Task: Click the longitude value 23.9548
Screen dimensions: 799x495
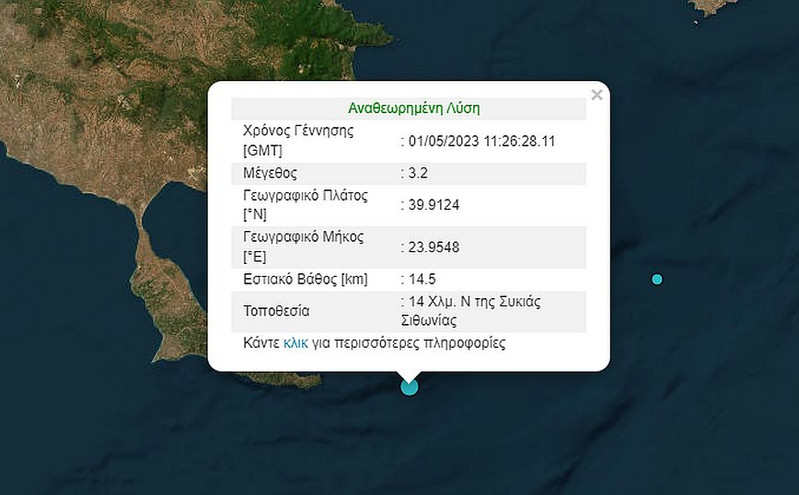Action: [x=434, y=247]
